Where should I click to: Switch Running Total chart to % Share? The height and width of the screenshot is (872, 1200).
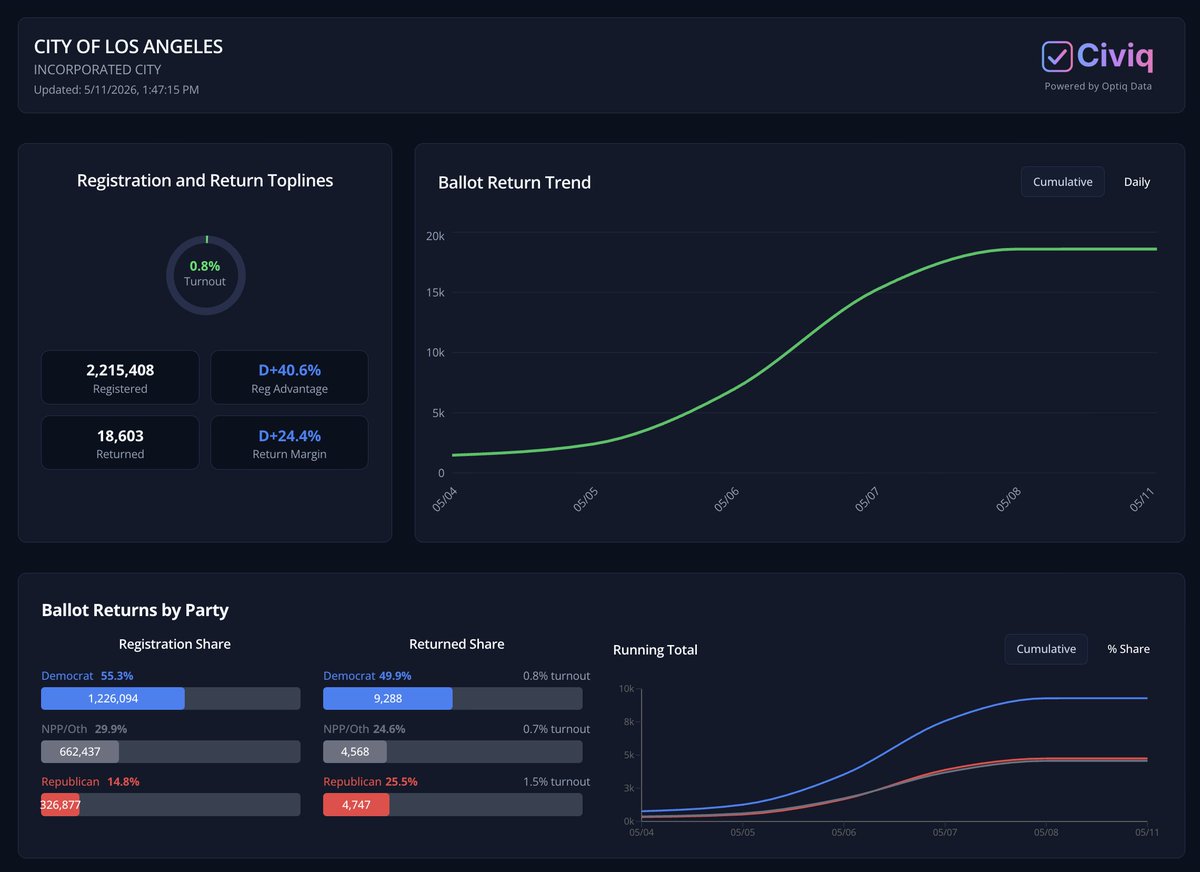pos(1128,649)
